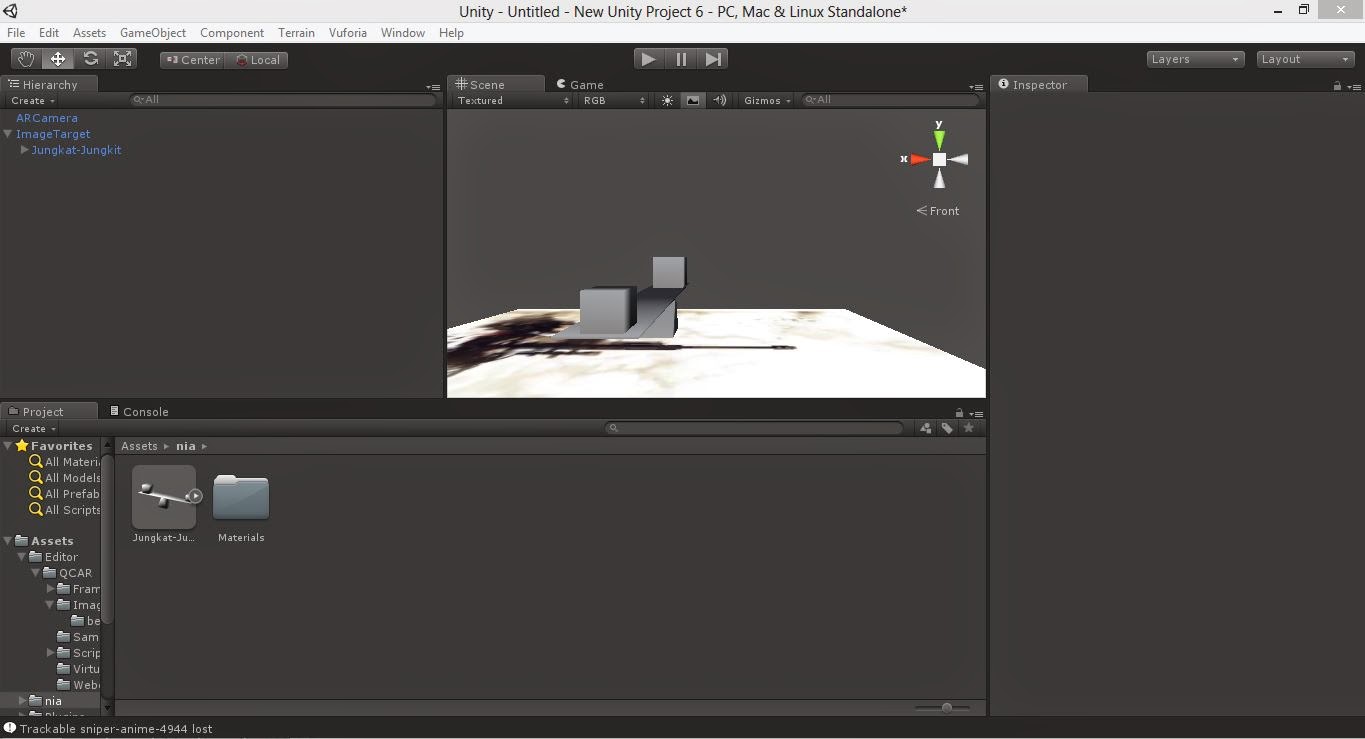Image resolution: width=1365 pixels, height=739 pixels.
Task: Select All Materials favorite
Action: (65, 462)
